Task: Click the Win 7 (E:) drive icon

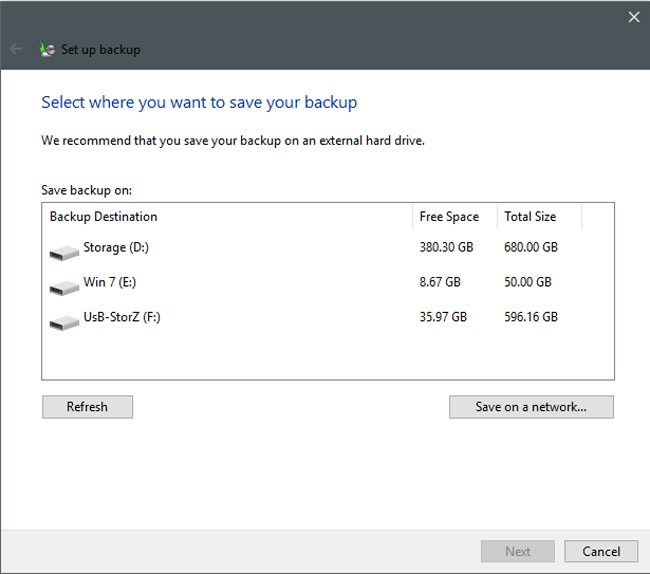Action: pyautogui.click(x=64, y=285)
